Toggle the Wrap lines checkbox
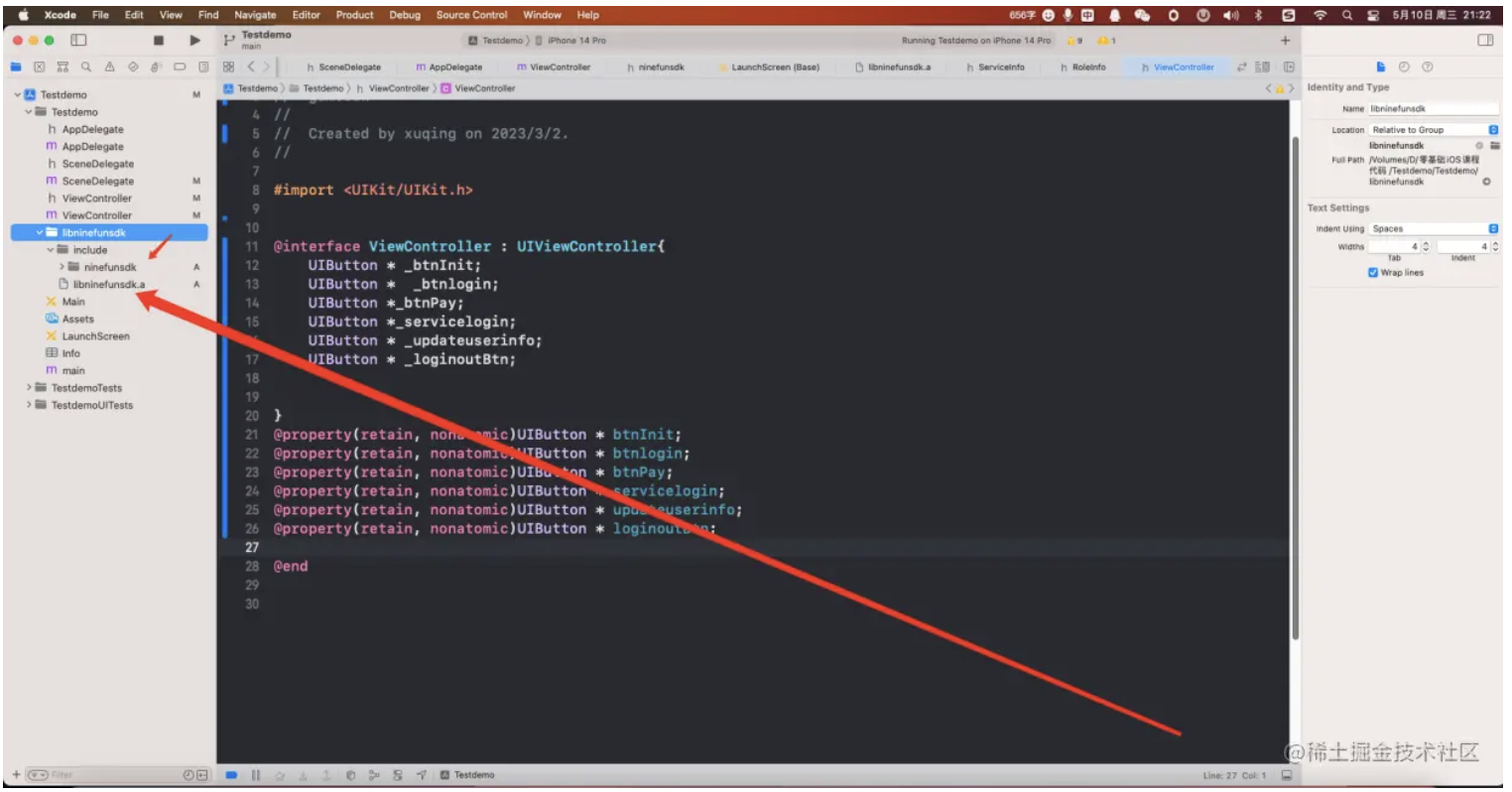 click(x=1373, y=272)
